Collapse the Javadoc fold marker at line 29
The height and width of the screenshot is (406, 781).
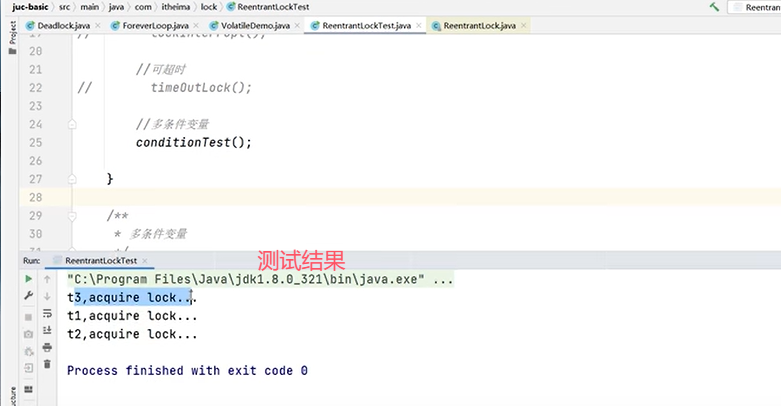[x=72, y=216]
